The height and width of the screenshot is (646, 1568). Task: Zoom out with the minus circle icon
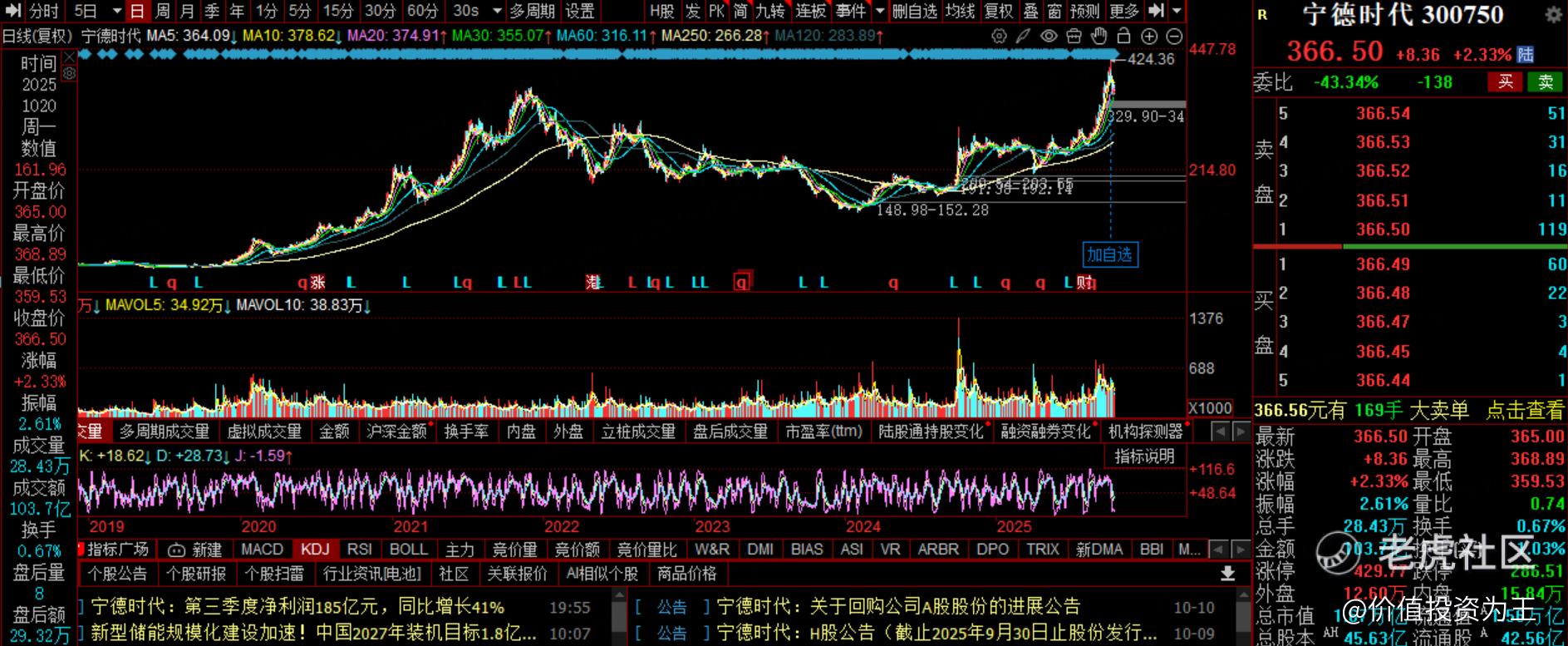1174,37
